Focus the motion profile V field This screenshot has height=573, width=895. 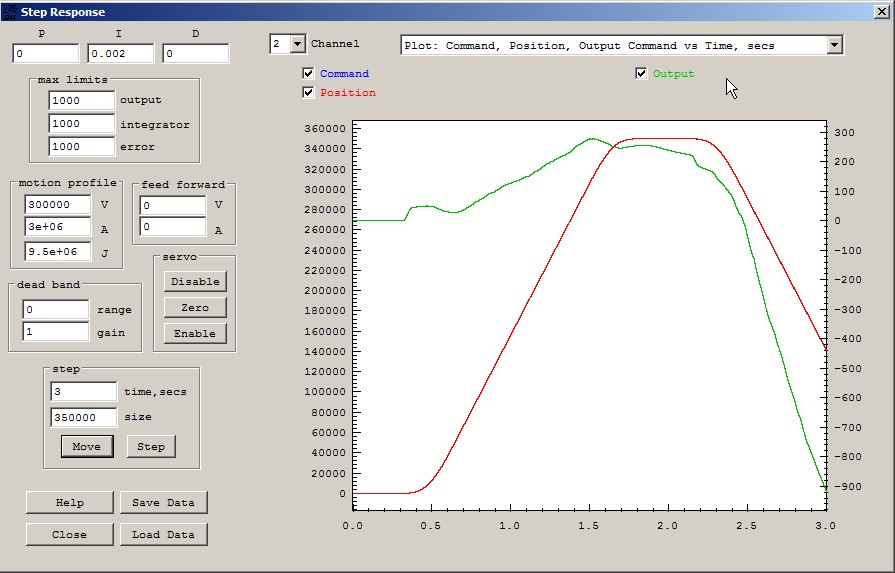point(57,204)
